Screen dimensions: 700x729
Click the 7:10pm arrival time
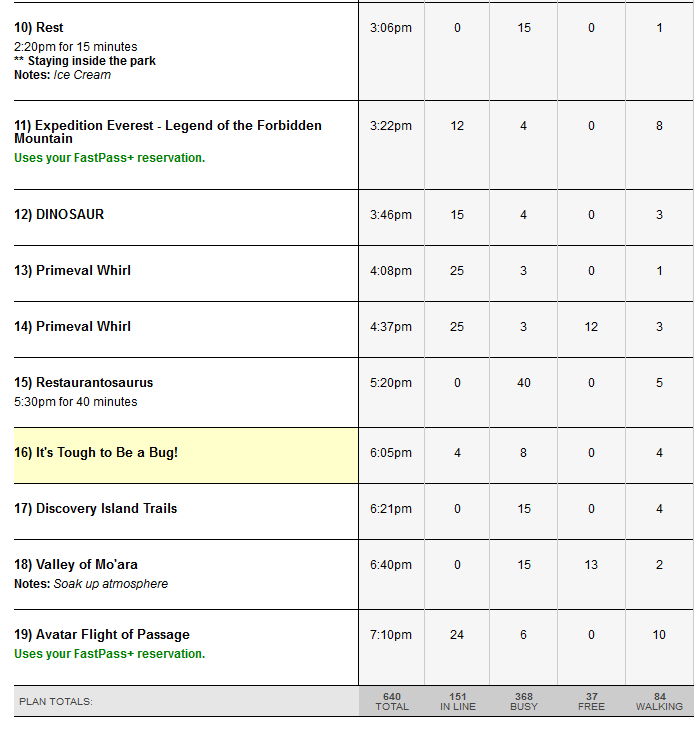pos(391,635)
